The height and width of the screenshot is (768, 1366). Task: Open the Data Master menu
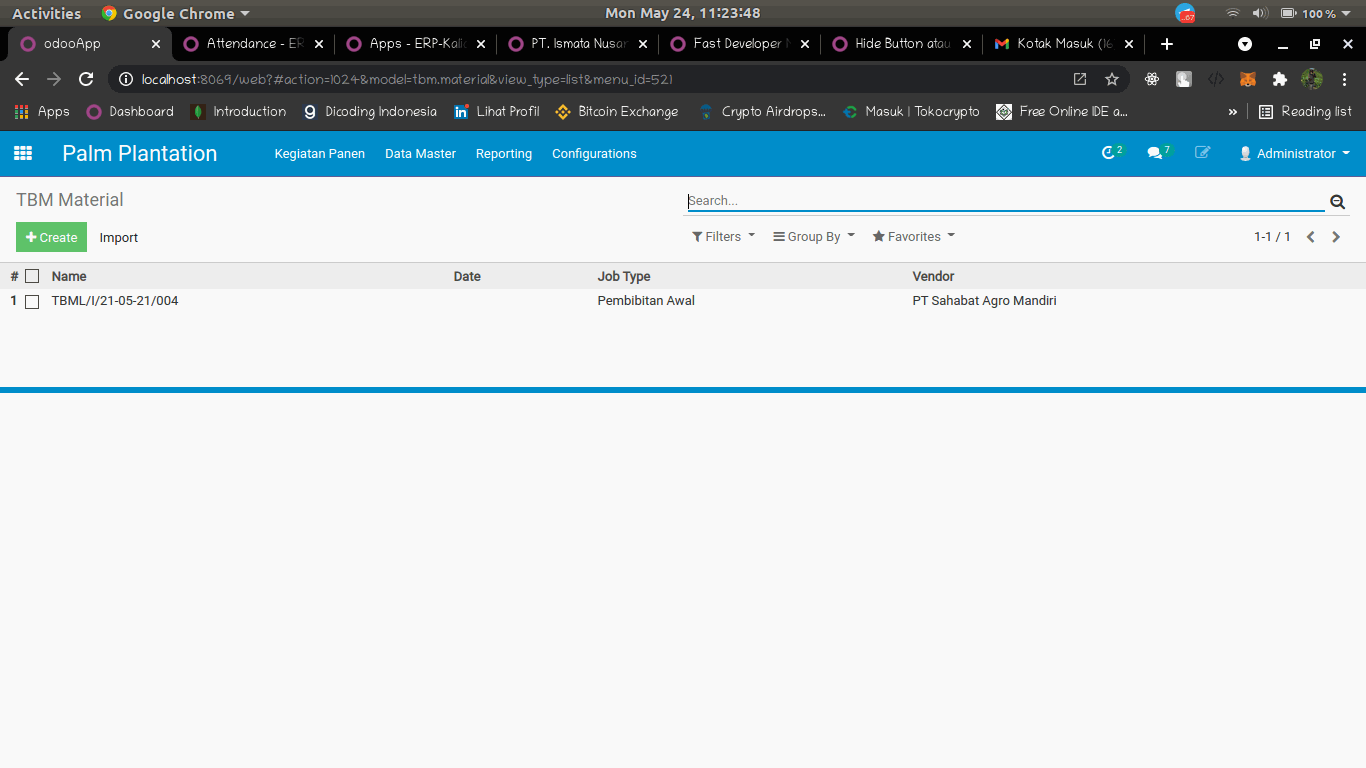420,153
